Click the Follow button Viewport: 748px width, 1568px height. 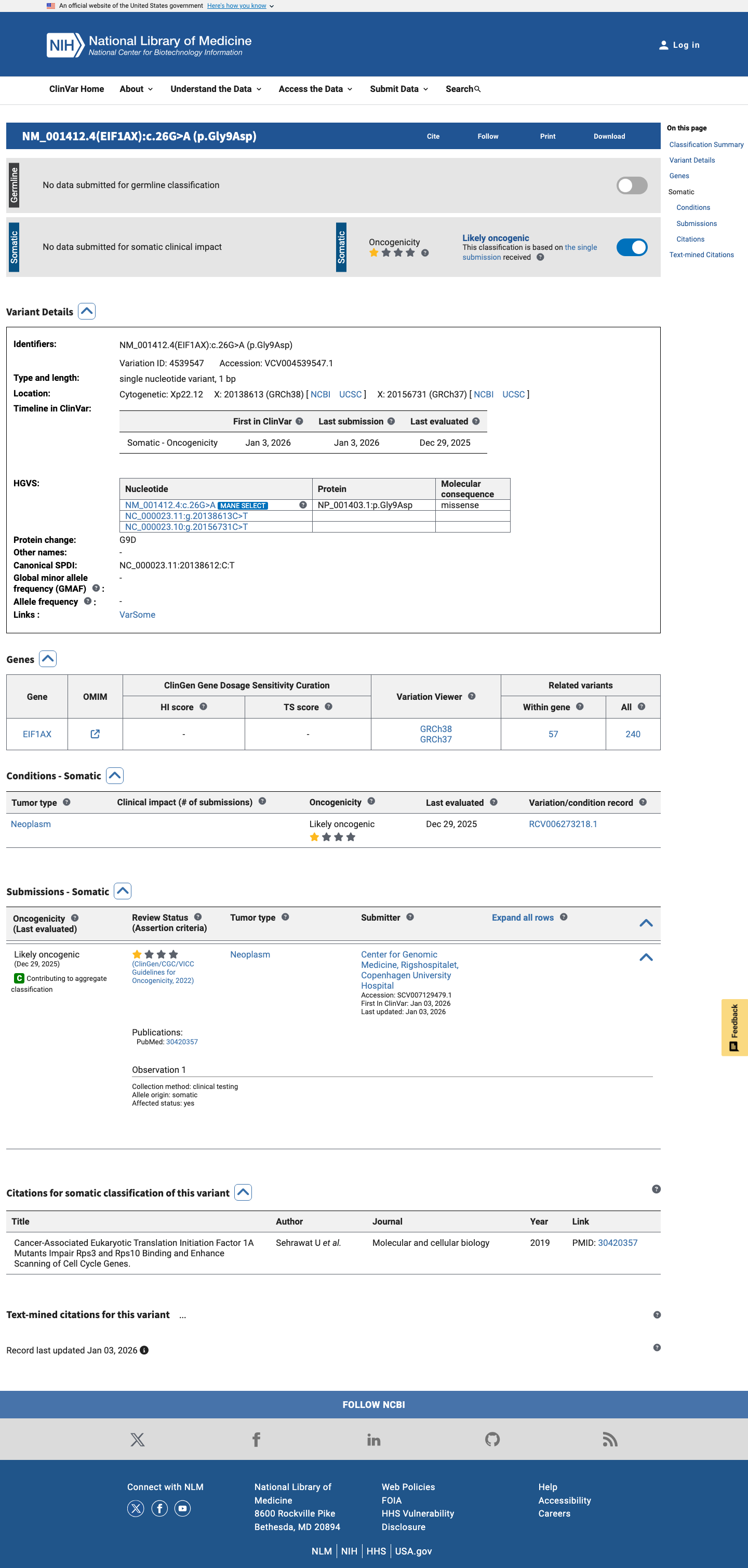(488, 136)
